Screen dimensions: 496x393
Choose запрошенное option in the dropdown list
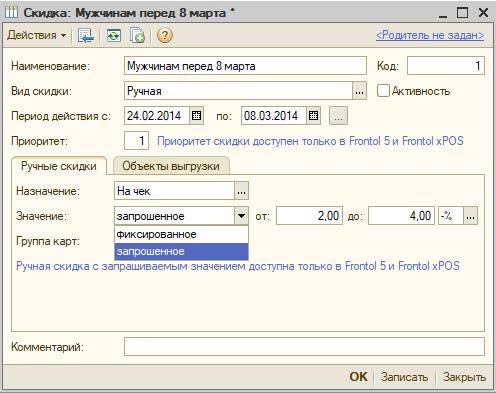coord(181,252)
